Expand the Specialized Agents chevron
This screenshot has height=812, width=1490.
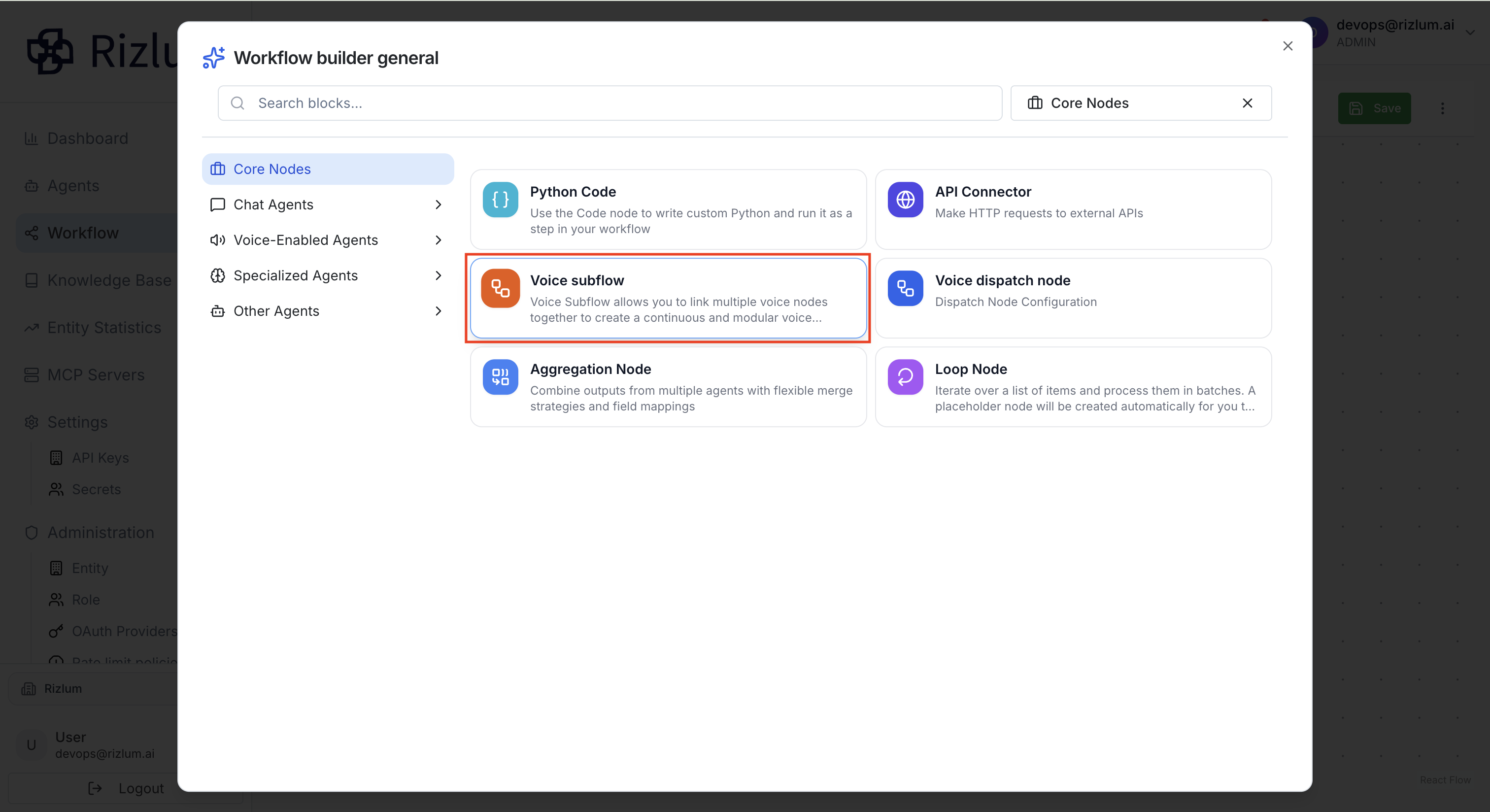[438, 275]
